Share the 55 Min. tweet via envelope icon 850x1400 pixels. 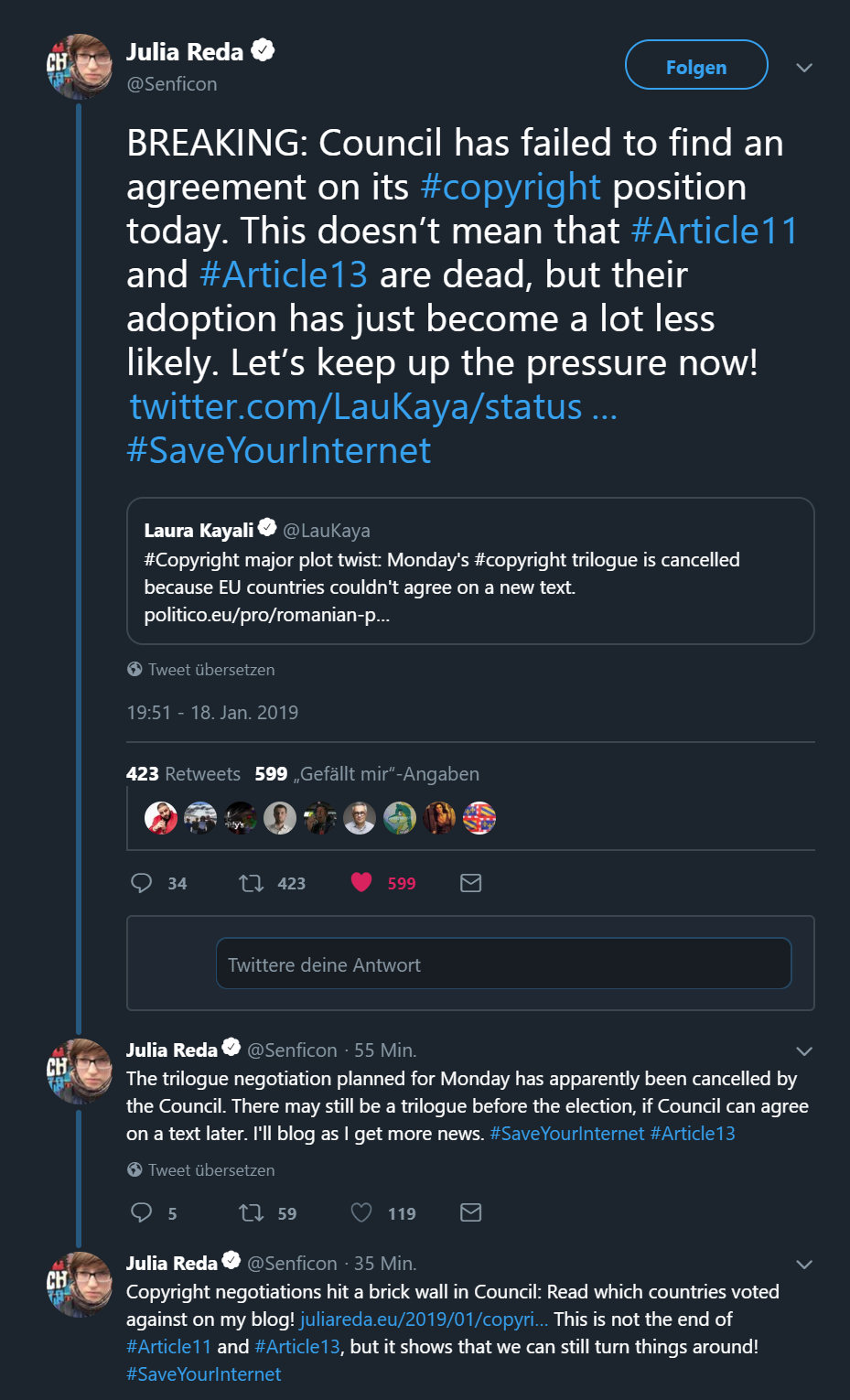click(x=470, y=1212)
